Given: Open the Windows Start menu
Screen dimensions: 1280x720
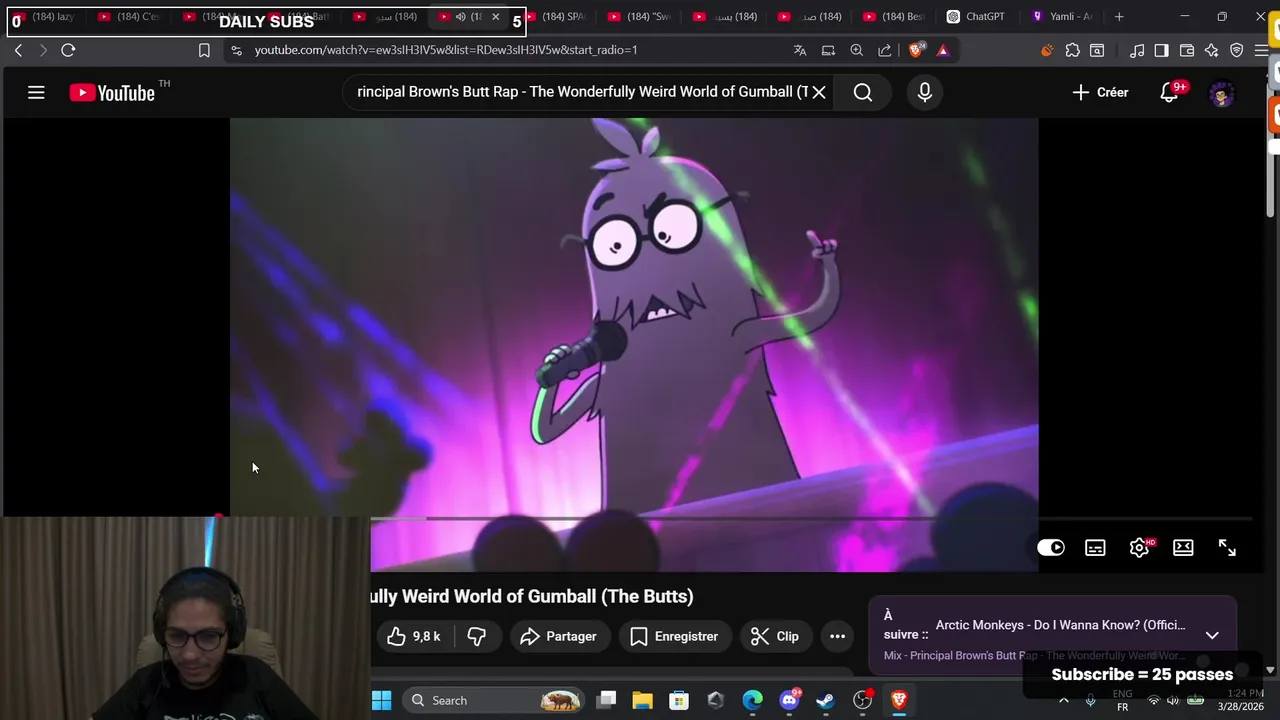Looking at the screenshot, I should click(x=382, y=700).
